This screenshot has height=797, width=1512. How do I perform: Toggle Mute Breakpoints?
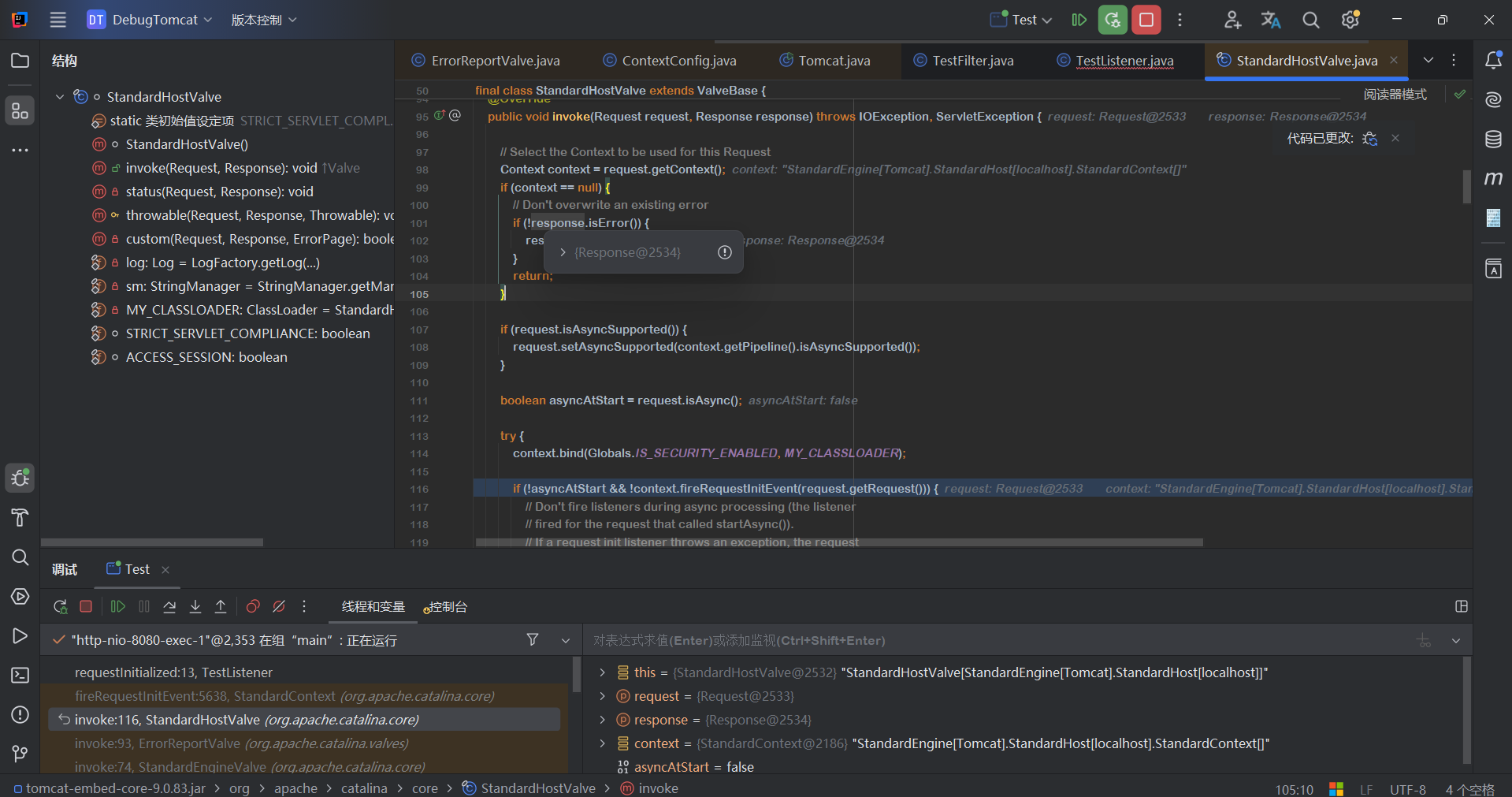279,606
